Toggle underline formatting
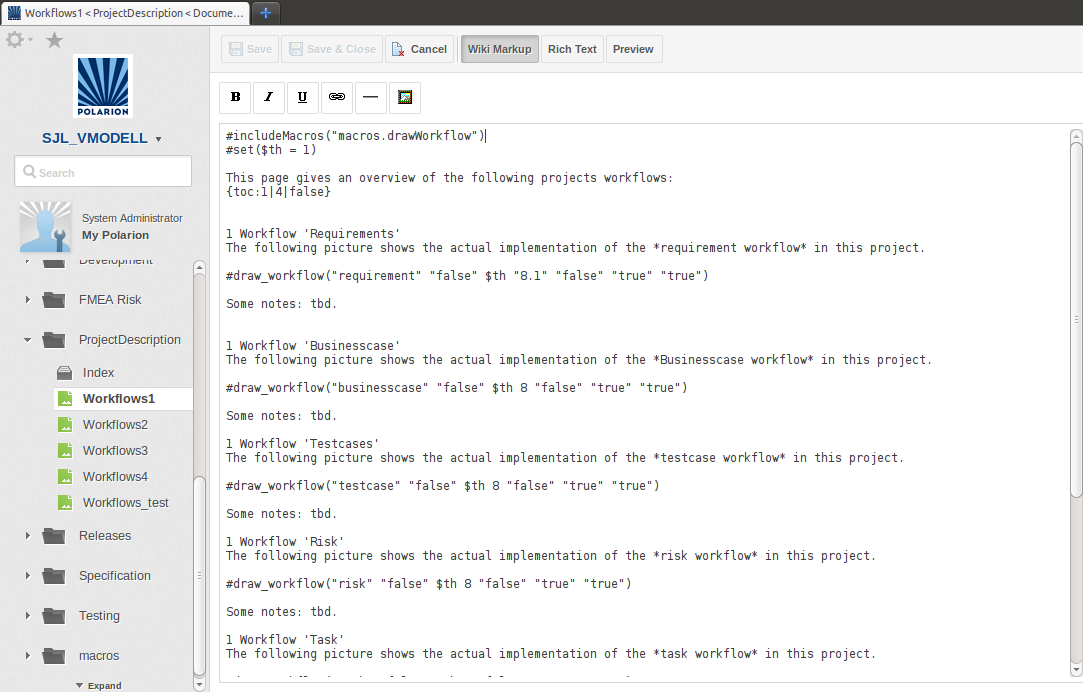The height and width of the screenshot is (692, 1083). (x=302, y=97)
